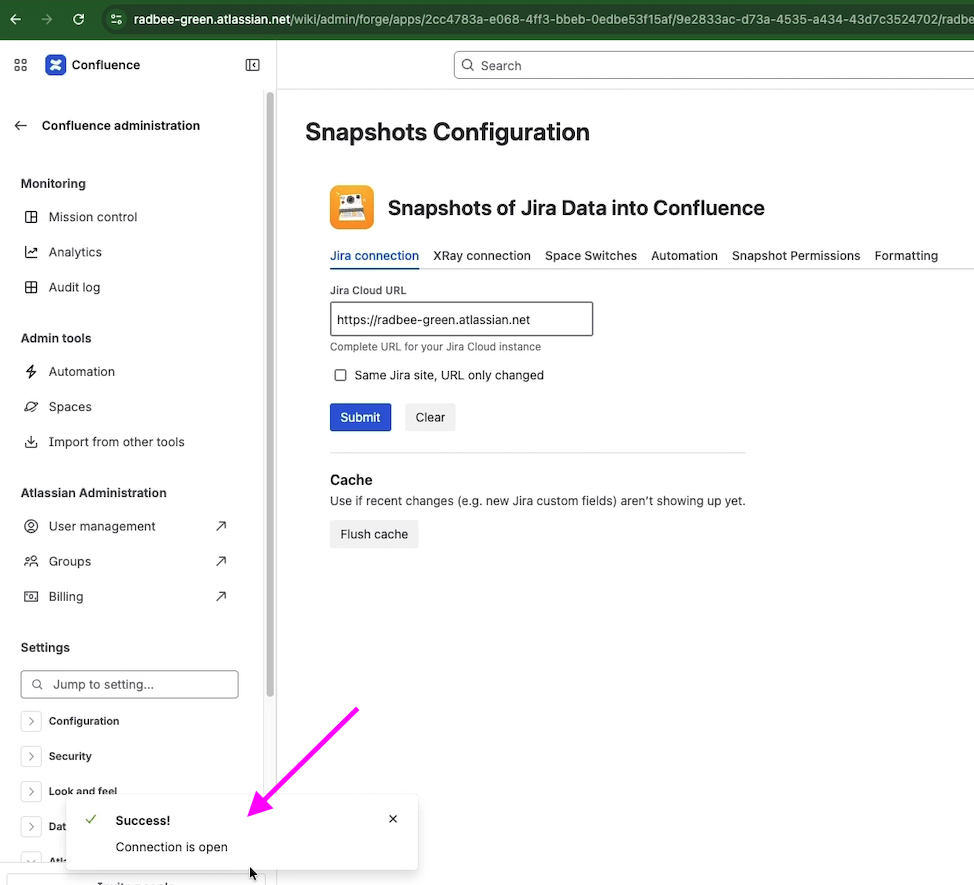Click the Audit log icon
The height and width of the screenshot is (885, 974).
[31, 287]
